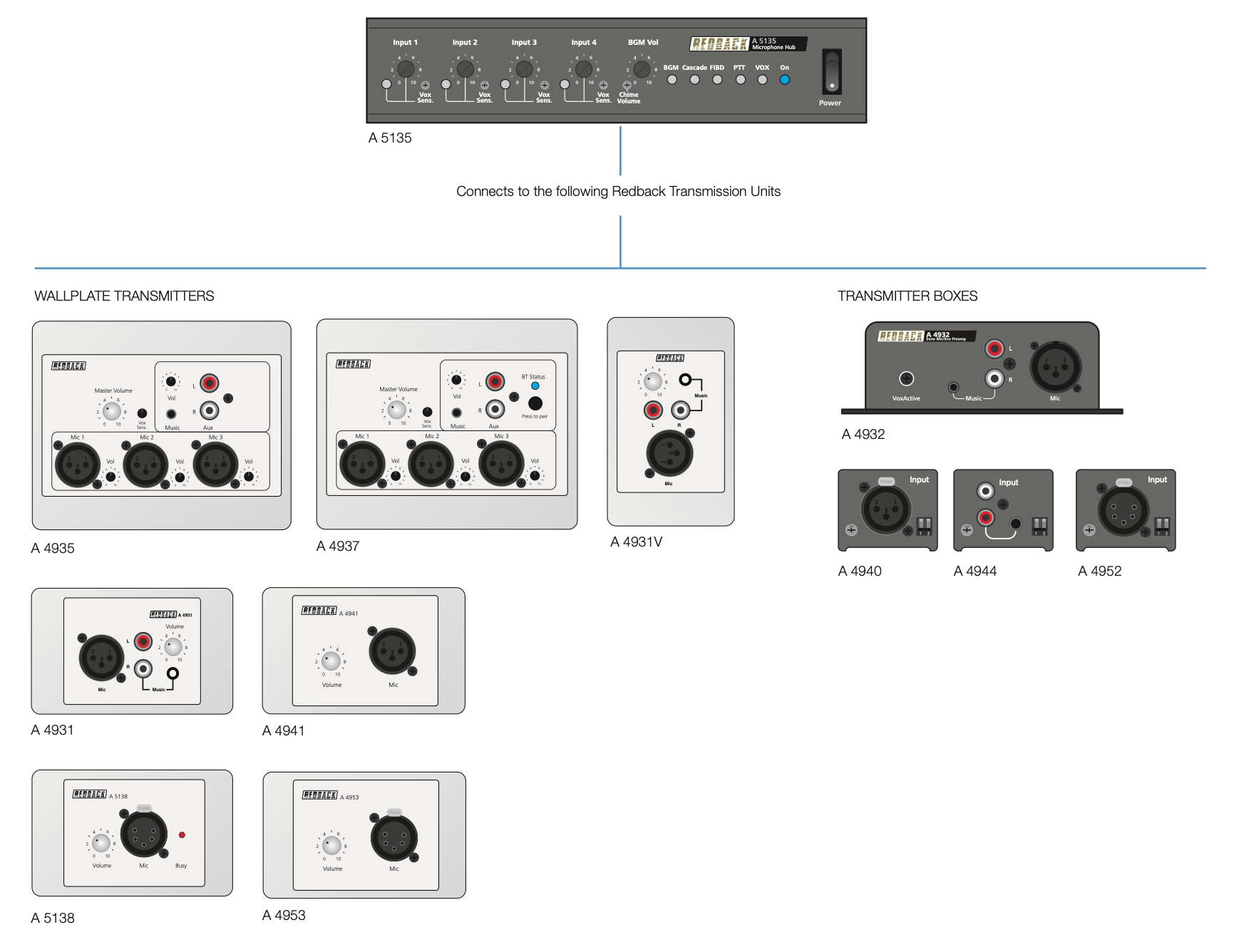Click the red Busy LED on A 5138
This screenshot has width=1234, height=952.
click(182, 834)
